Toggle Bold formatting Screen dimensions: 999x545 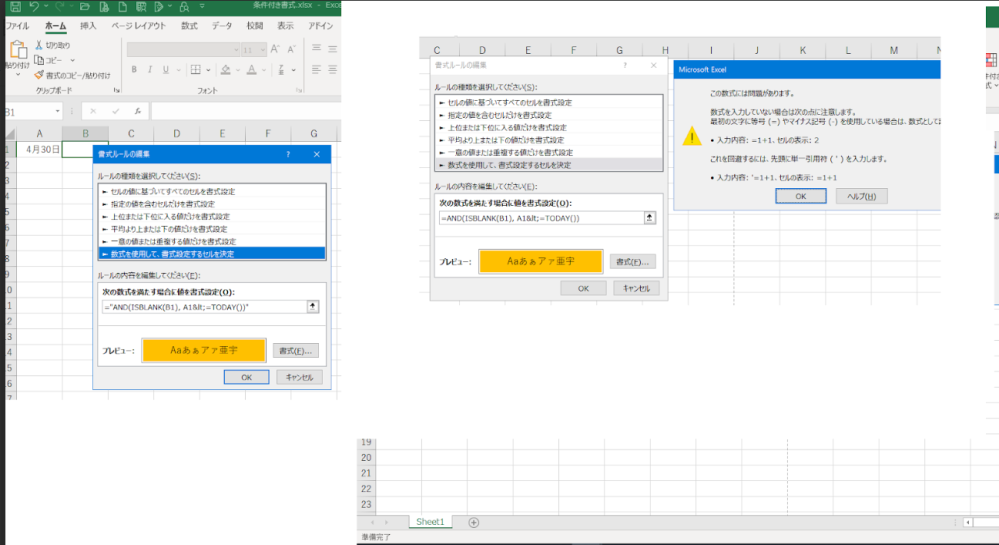point(133,70)
